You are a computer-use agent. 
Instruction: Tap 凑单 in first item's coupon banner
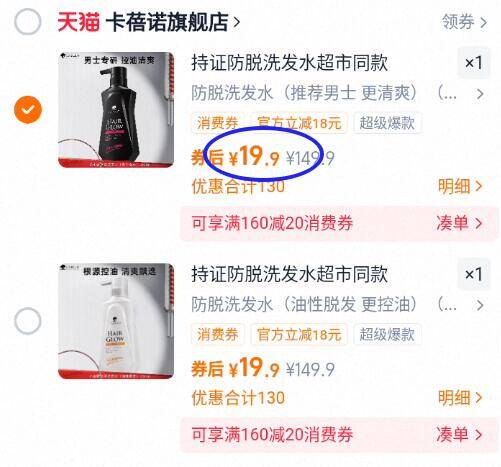pos(459,223)
